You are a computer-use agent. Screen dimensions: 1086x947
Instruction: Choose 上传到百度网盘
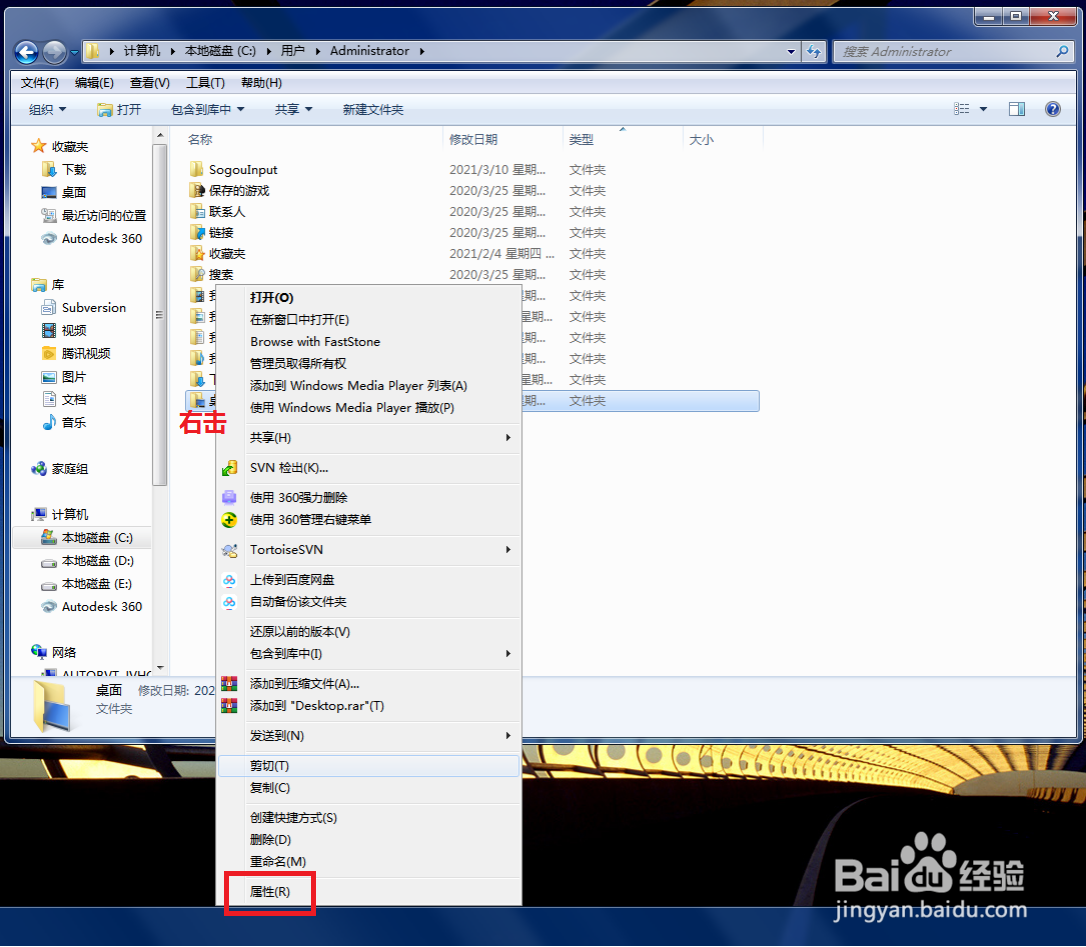click(370, 580)
